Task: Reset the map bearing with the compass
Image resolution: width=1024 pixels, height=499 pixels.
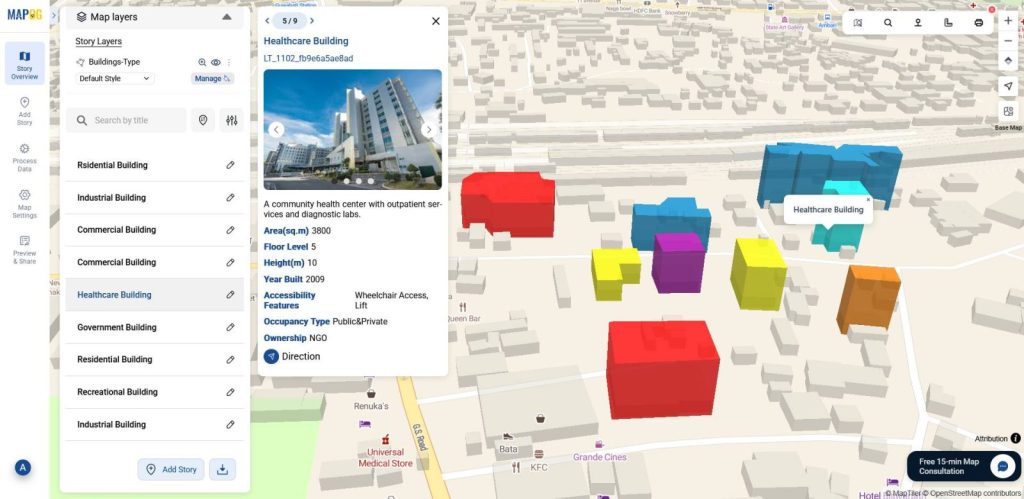Action: coord(1008,61)
